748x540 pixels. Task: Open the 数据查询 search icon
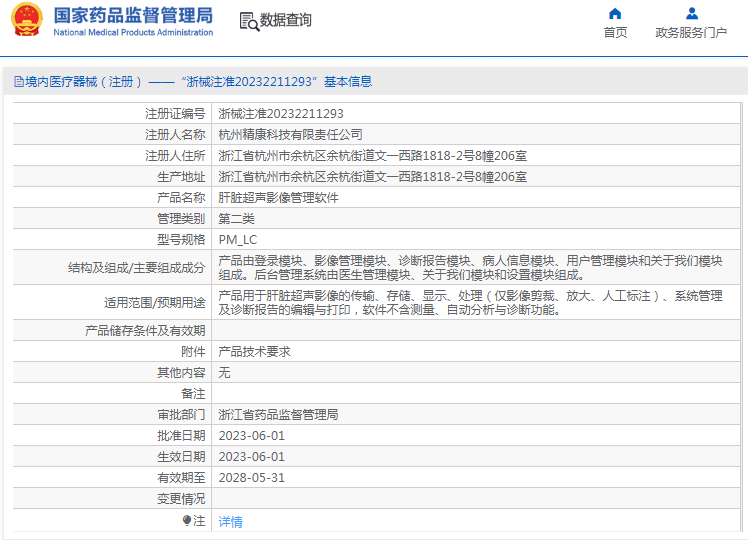click(x=249, y=21)
